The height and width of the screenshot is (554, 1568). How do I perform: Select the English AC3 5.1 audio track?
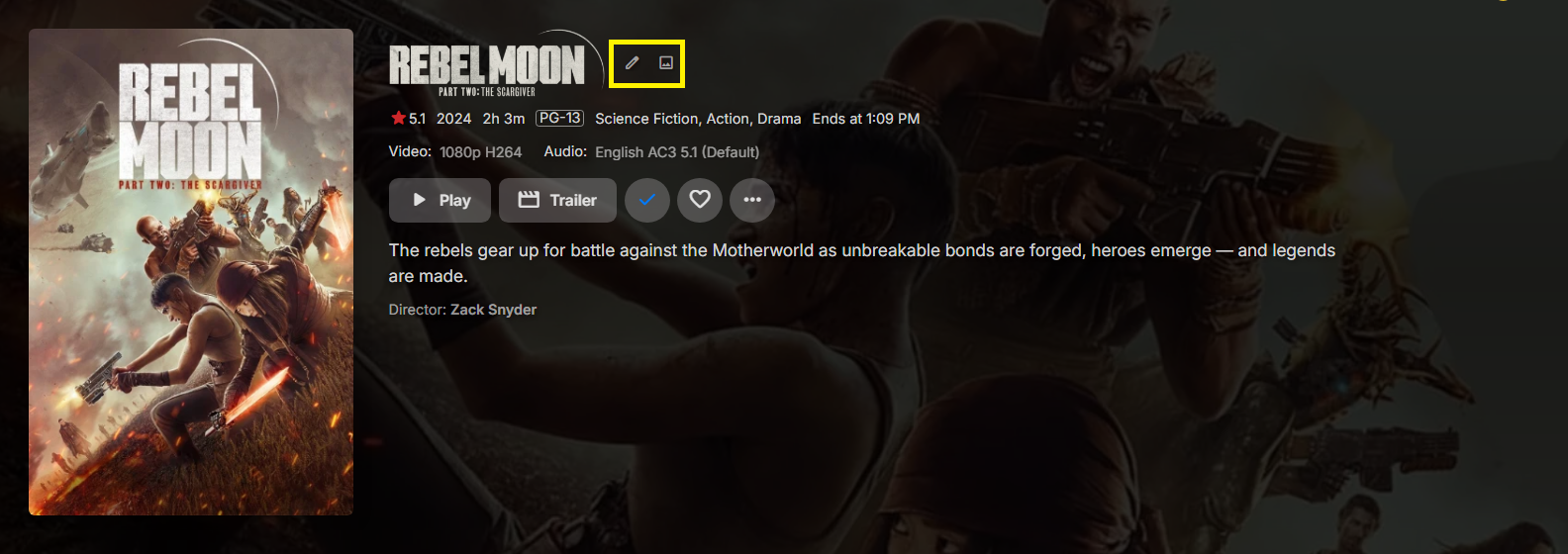[x=677, y=152]
